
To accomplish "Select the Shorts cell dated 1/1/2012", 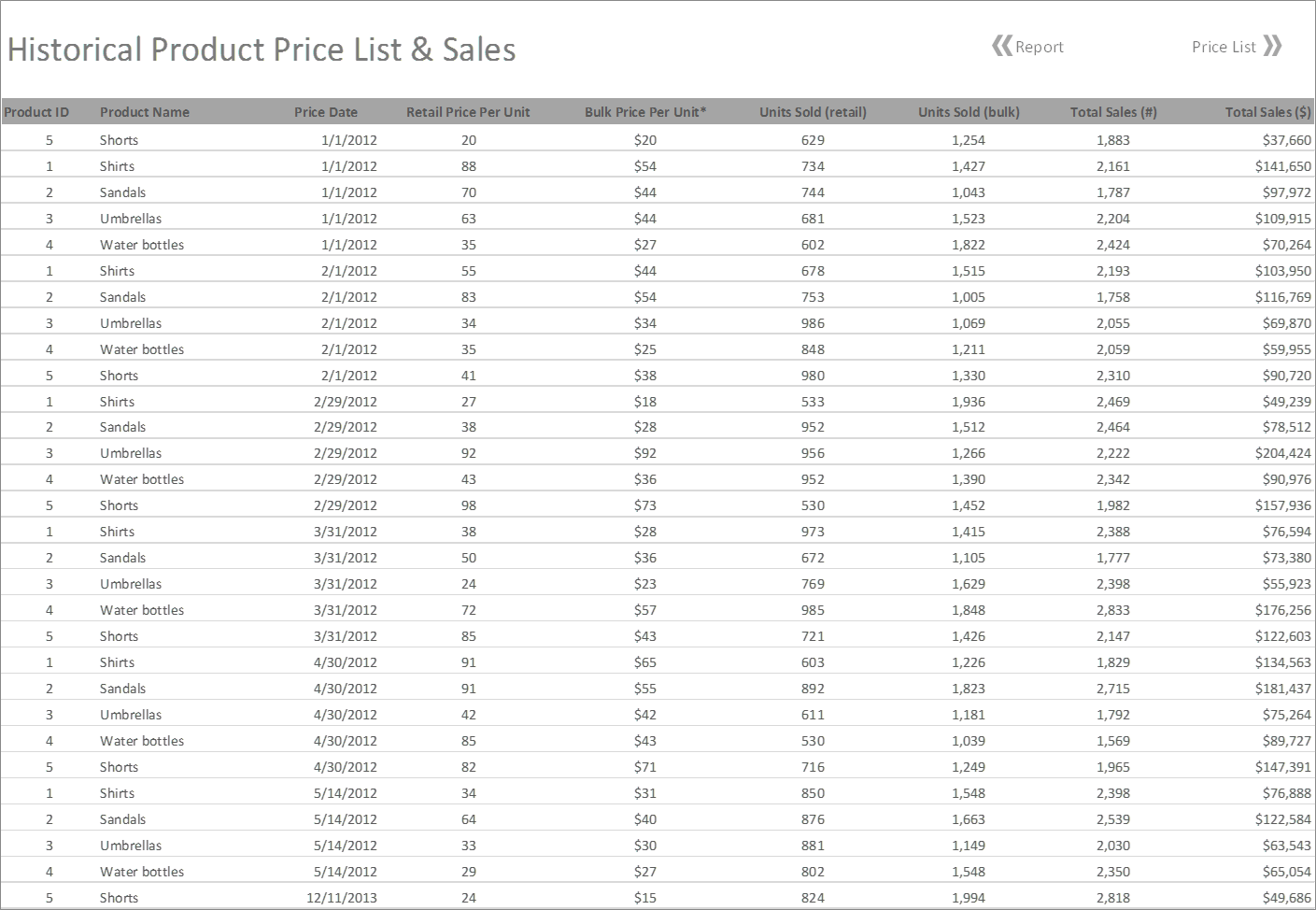I will (x=119, y=139).
